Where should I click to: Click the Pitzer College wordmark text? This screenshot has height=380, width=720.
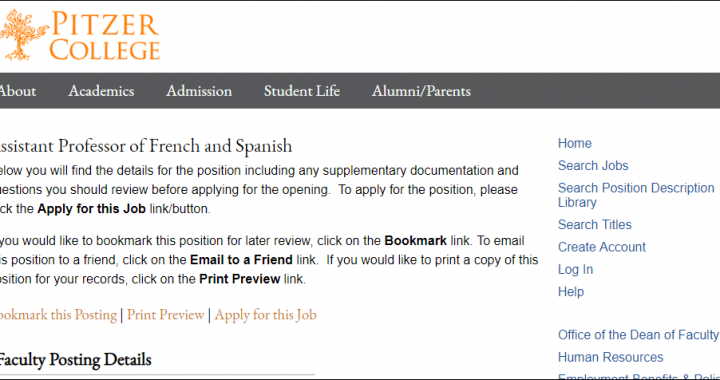[105, 36]
